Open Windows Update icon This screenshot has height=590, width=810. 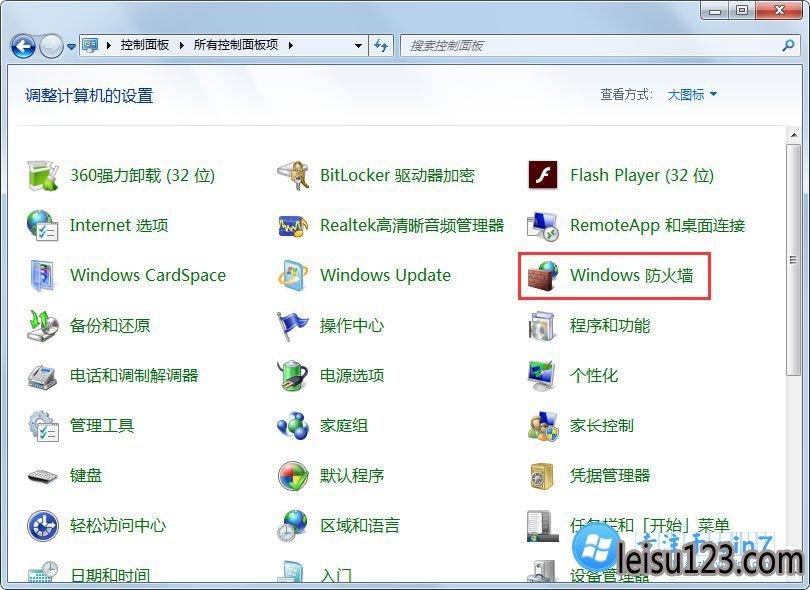click(293, 275)
